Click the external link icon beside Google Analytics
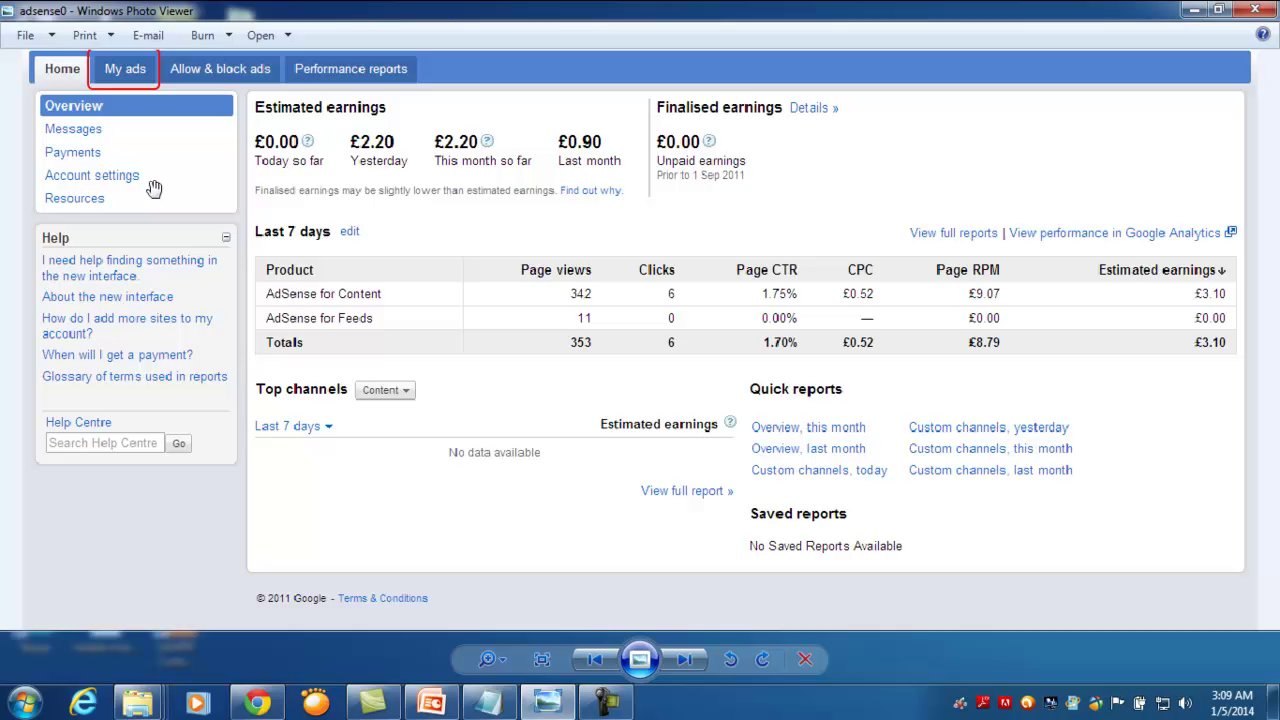The width and height of the screenshot is (1280, 720). tap(1231, 232)
